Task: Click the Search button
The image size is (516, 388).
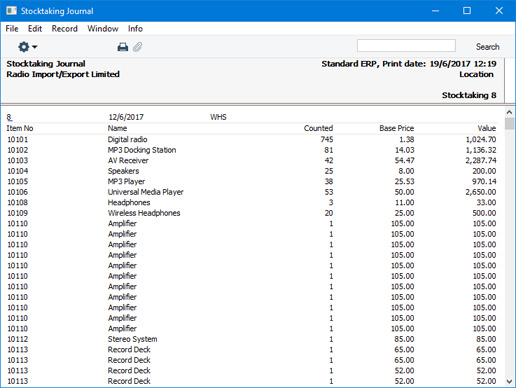Action: point(487,47)
